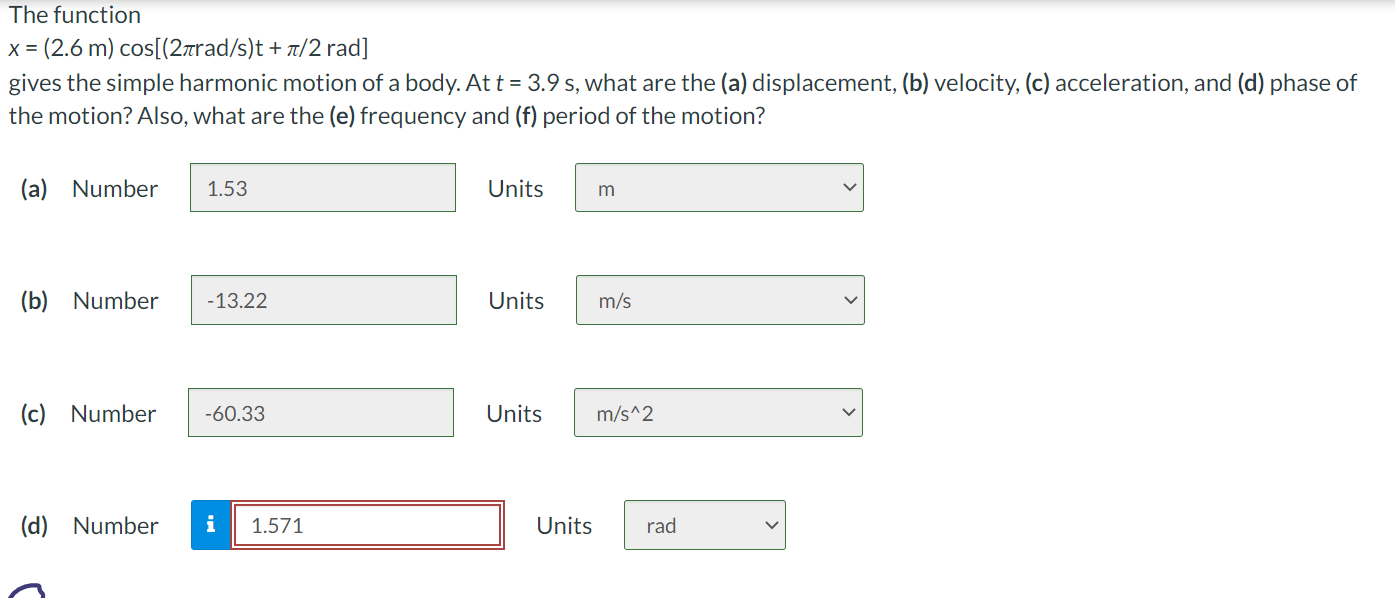
Task: Select the acceleration answer field showing -60.33
Action: 320,412
